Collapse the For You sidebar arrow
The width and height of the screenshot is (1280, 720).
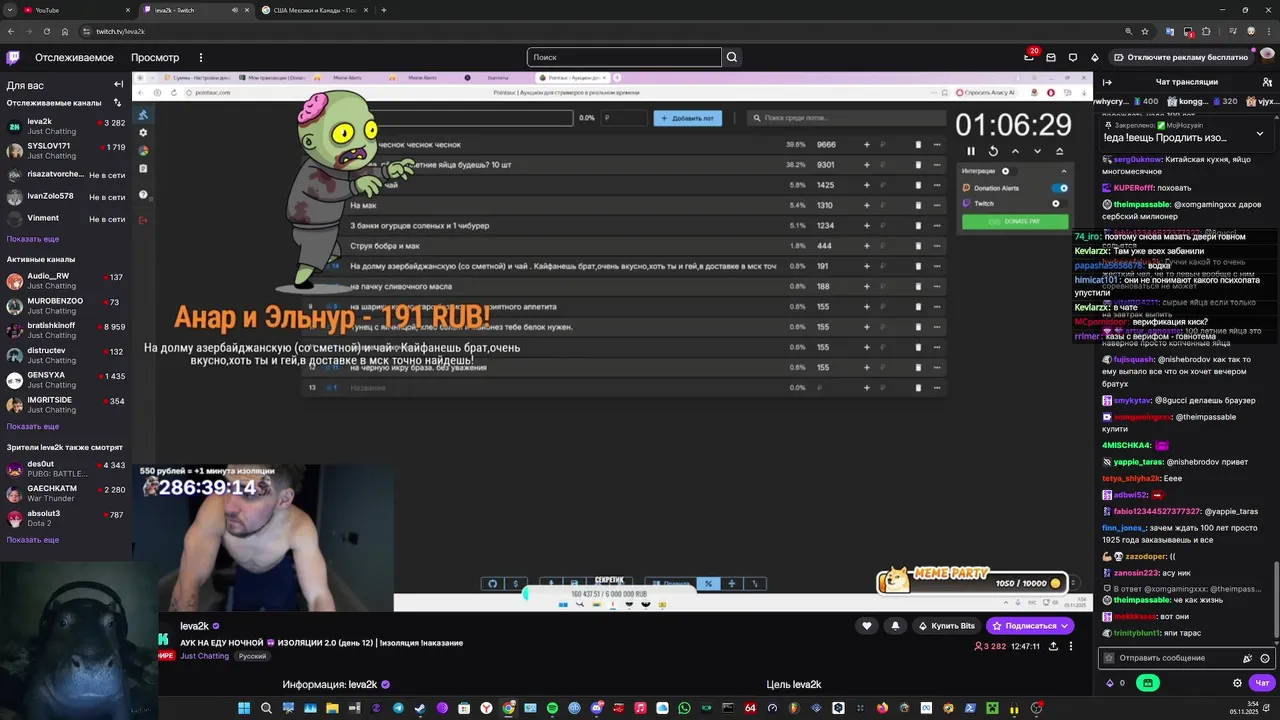118,84
